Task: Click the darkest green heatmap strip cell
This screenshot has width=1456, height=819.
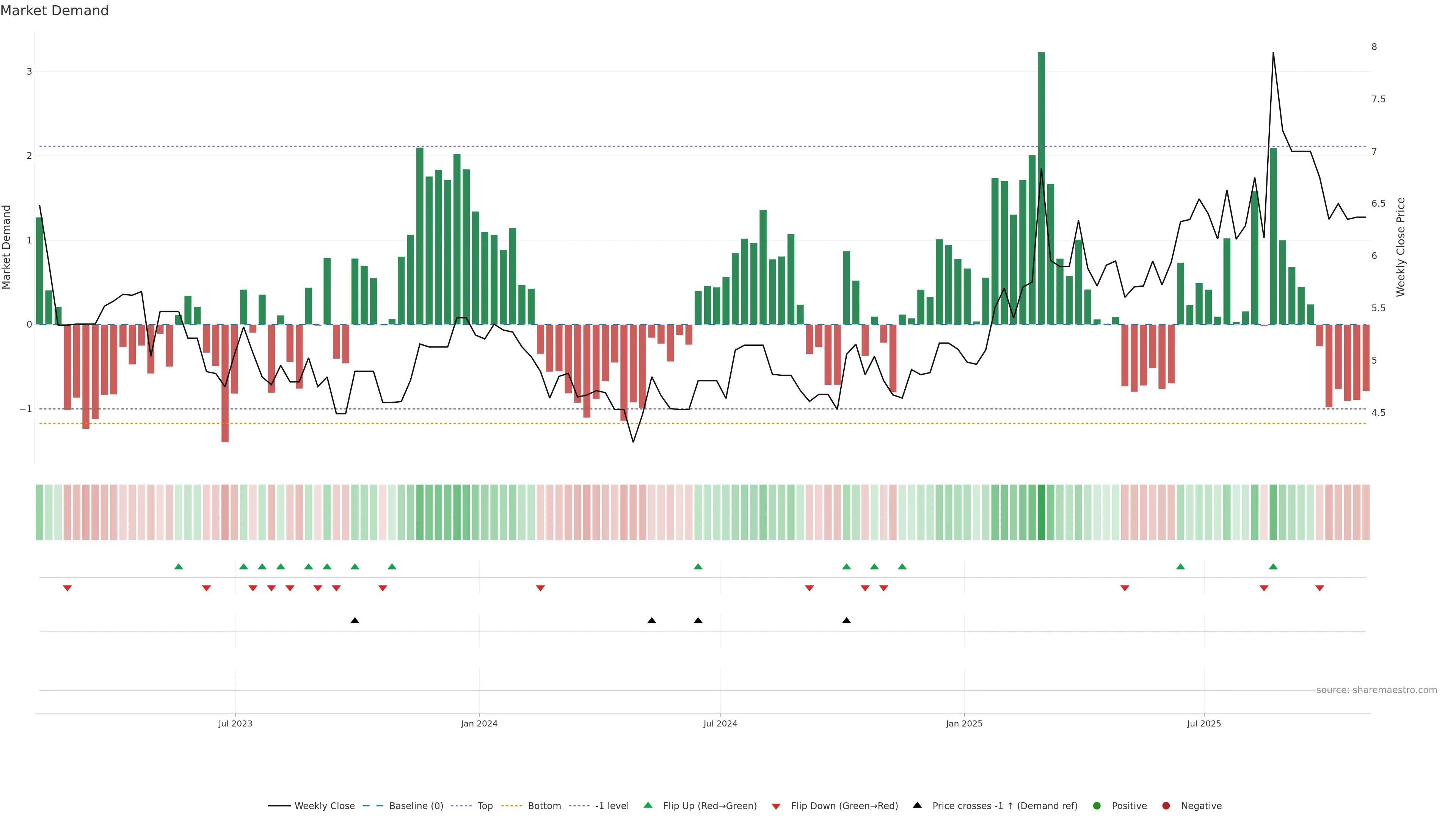Action: pos(1041,512)
